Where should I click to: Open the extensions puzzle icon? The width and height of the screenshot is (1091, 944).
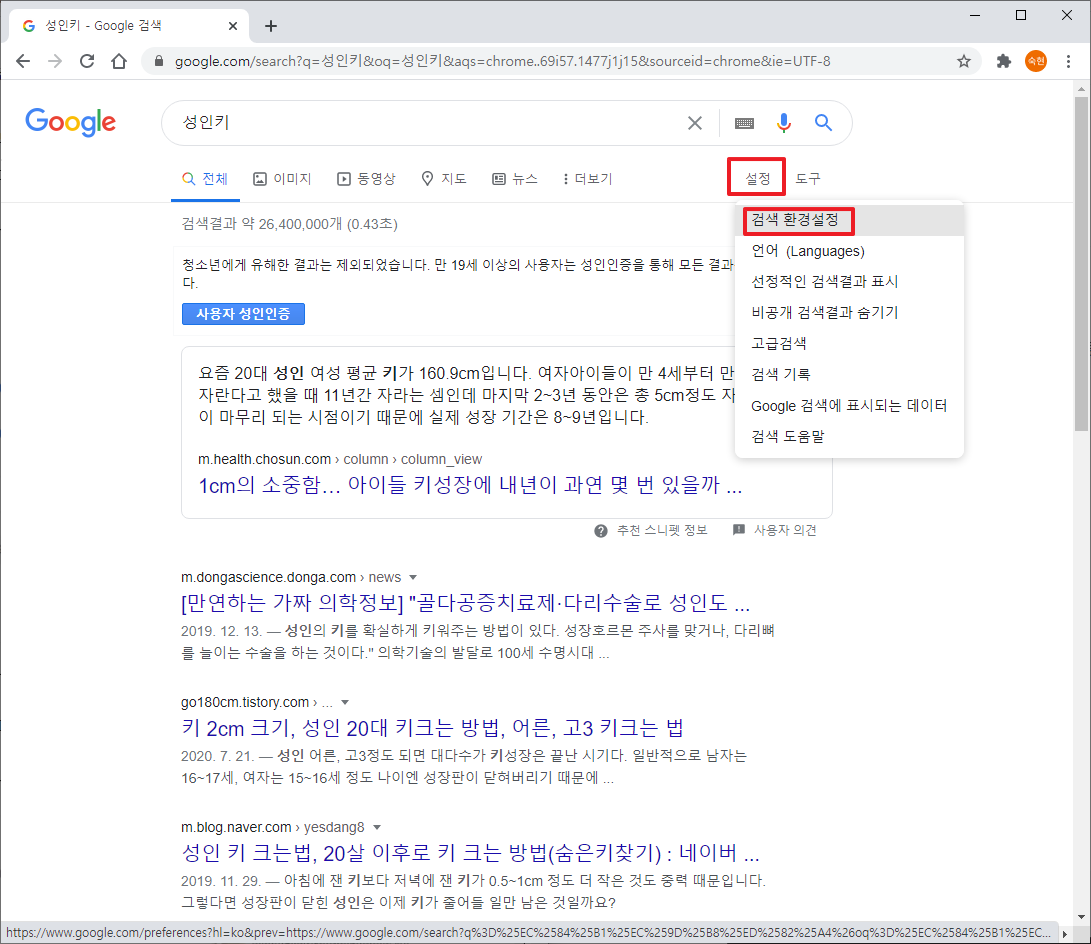click(x=1003, y=61)
